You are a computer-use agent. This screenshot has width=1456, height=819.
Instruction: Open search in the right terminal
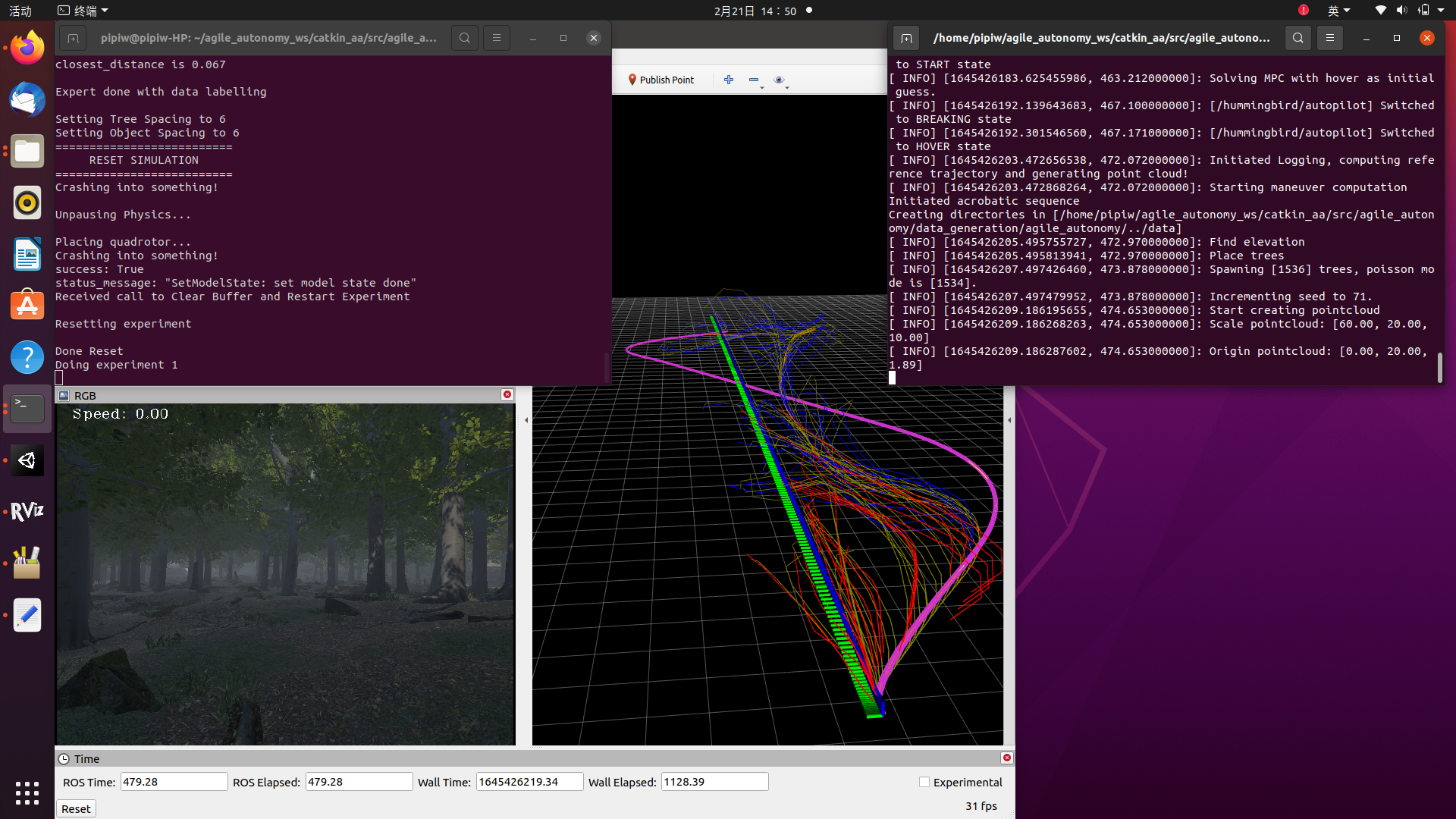pyautogui.click(x=1298, y=38)
